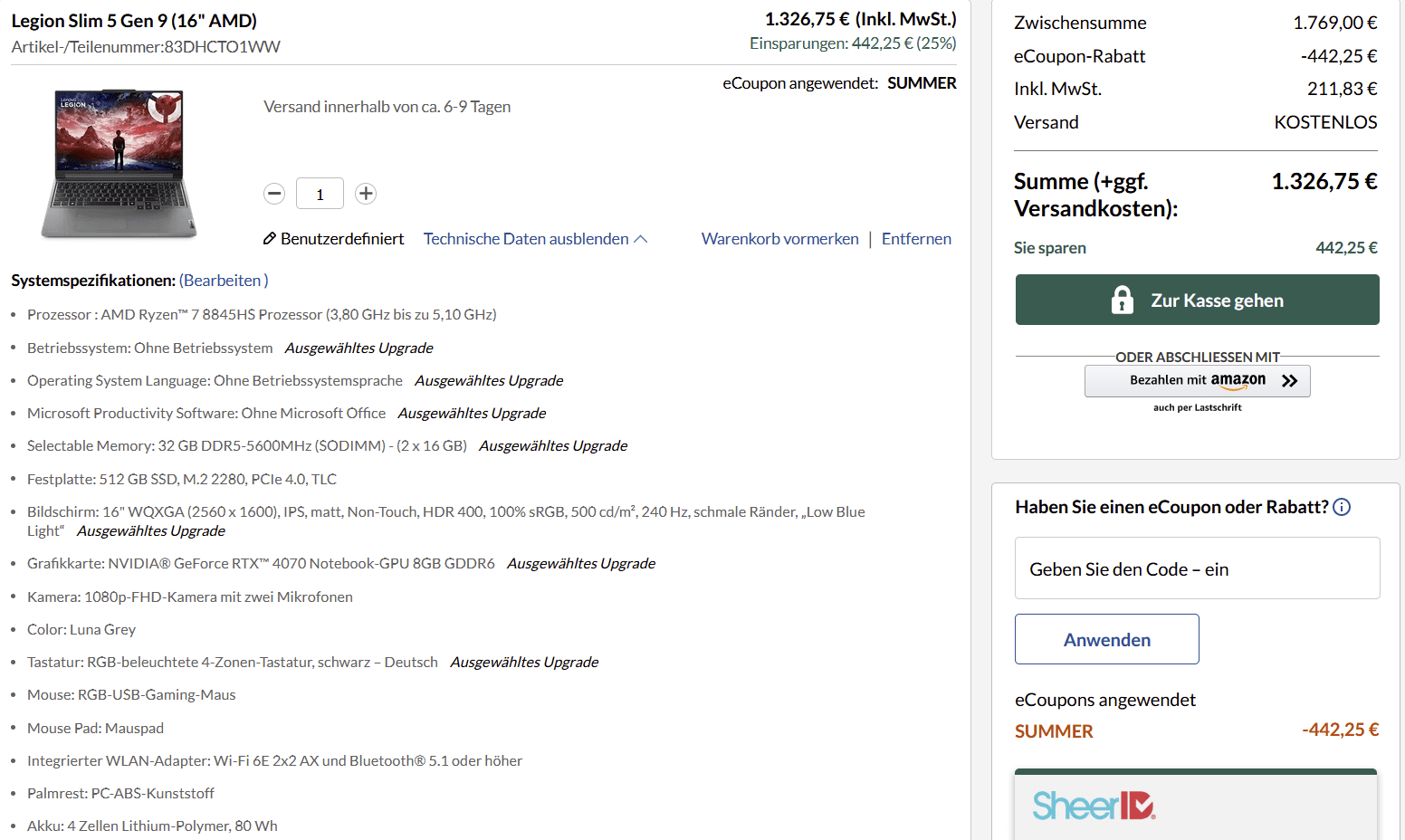Viewport: 1405px width, 840px height.
Task: Click the 'Mouse Pad: Mauspad' line
Action: pyautogui.click(x=95, y=728)
